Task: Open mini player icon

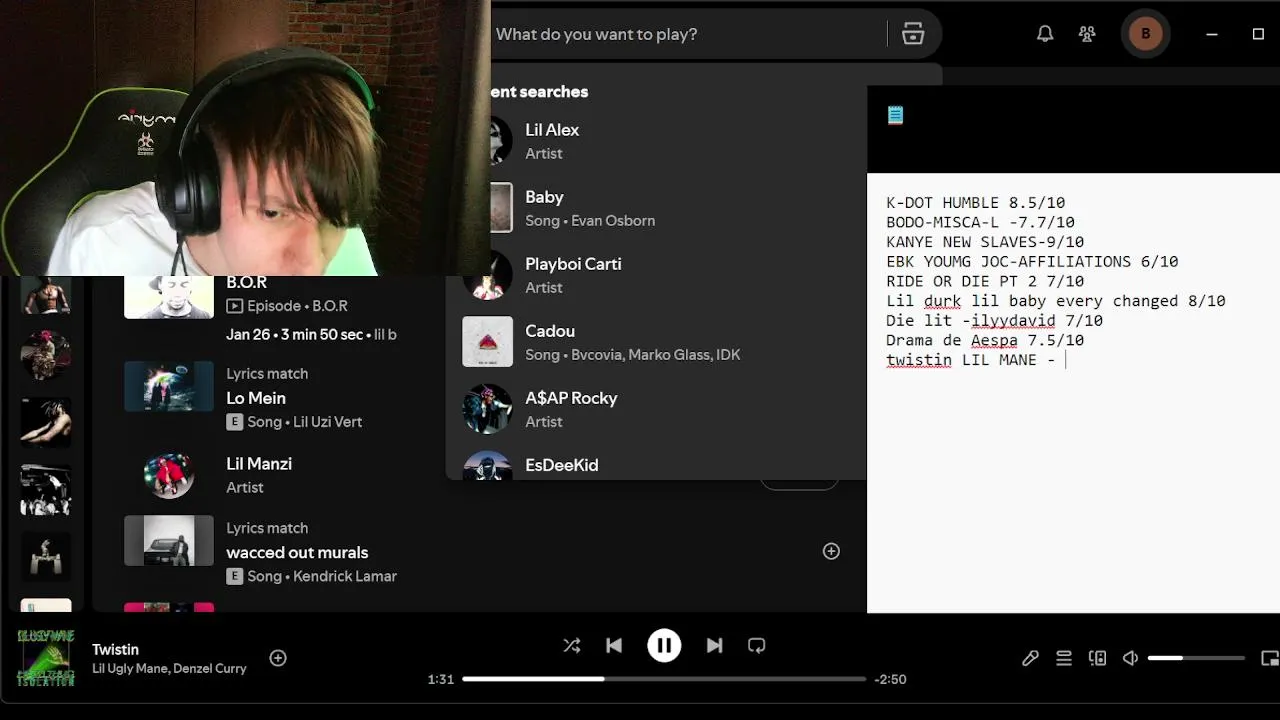Action: 1270,658
